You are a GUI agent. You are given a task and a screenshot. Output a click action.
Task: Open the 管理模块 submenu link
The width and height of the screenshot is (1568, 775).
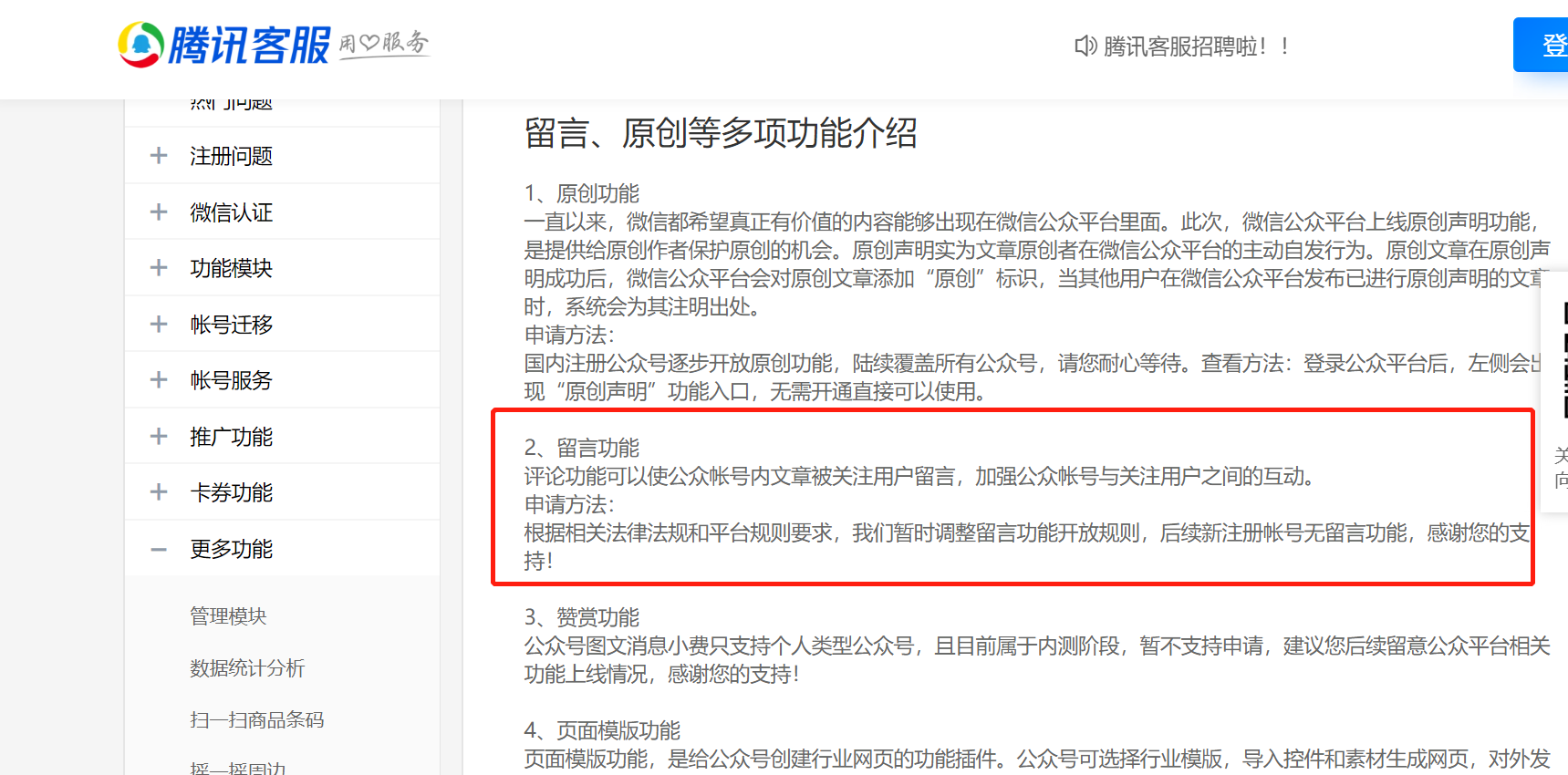pyautogui.click(x=228, y=616)
